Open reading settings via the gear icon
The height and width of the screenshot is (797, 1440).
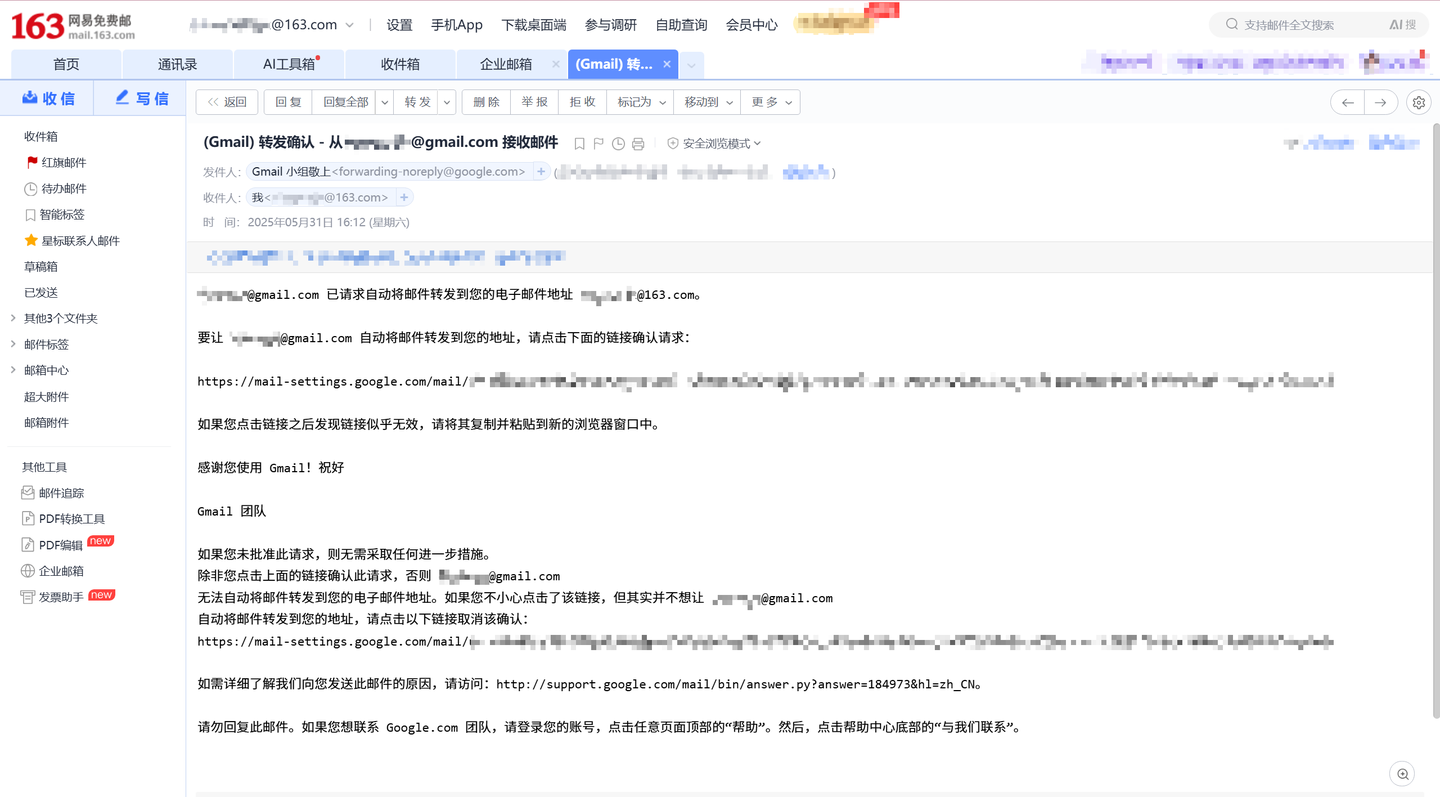(x=1418, y=102)
